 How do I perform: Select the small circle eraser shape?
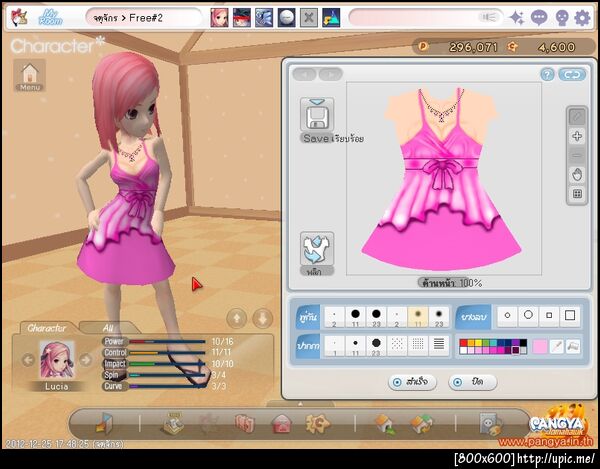(x=507, y=316)
